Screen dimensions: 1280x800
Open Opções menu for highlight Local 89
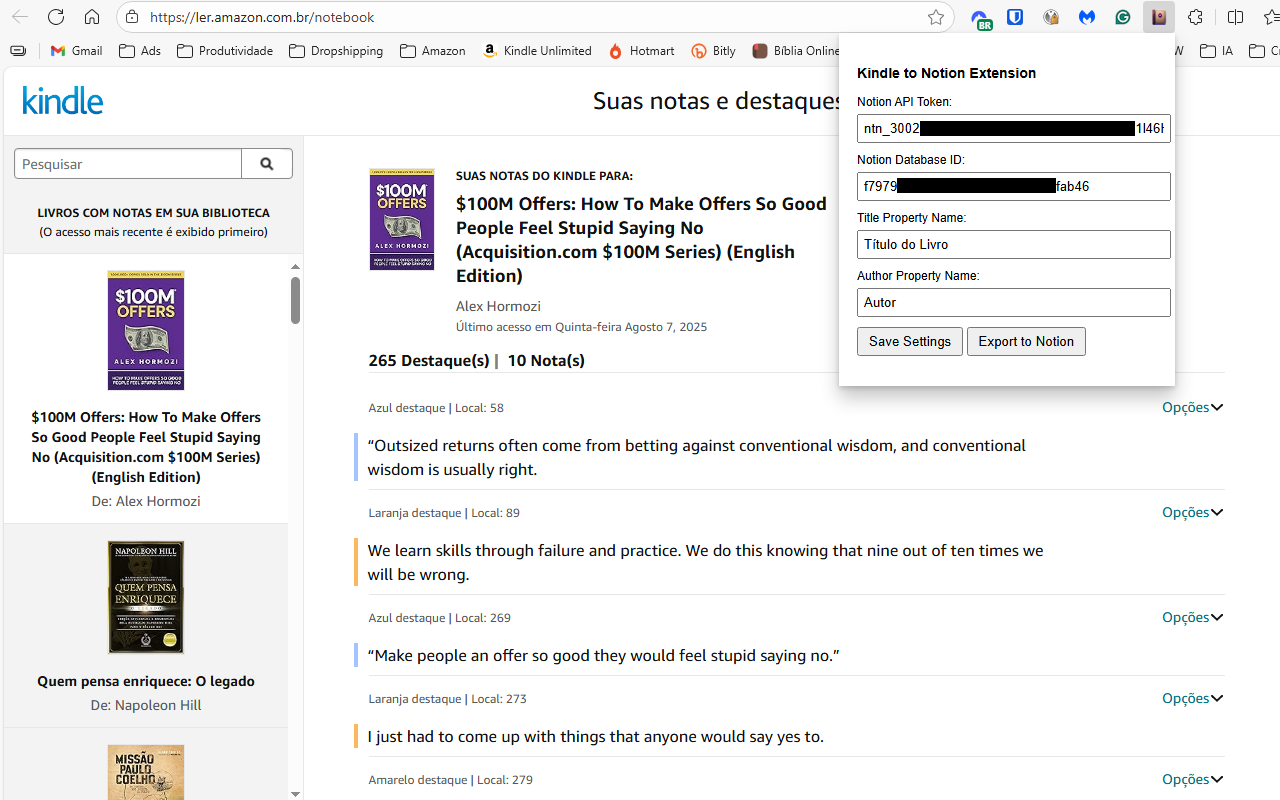(1192, 513)
